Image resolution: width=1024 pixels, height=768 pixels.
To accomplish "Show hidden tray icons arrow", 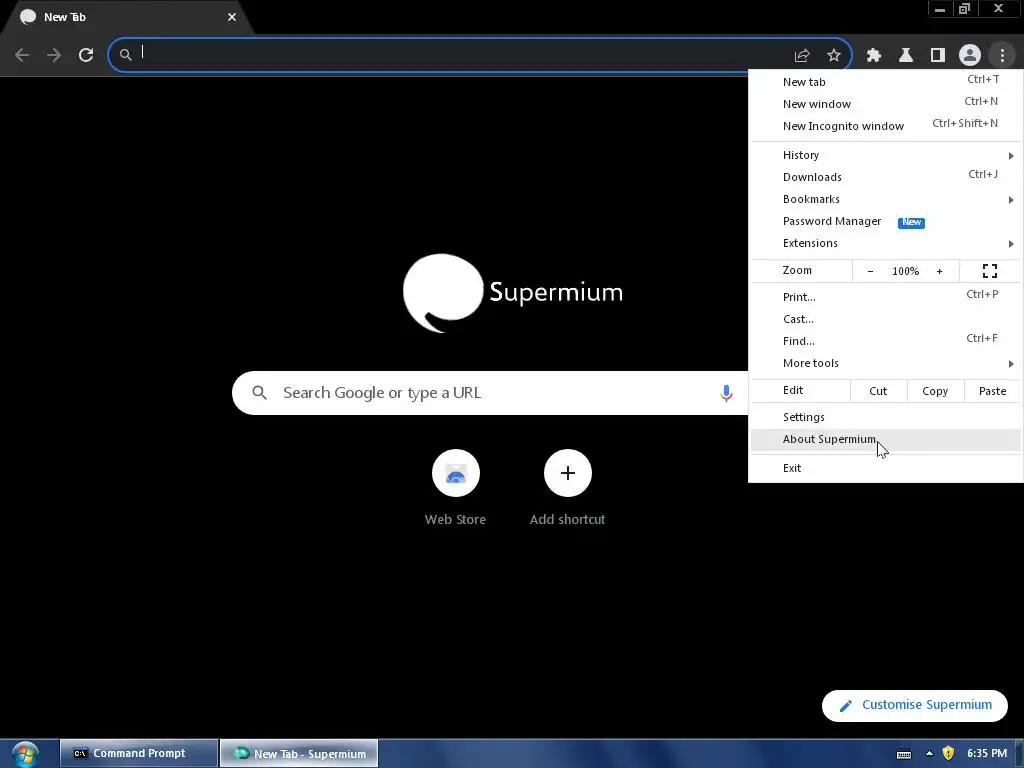I will pos(929,754).
